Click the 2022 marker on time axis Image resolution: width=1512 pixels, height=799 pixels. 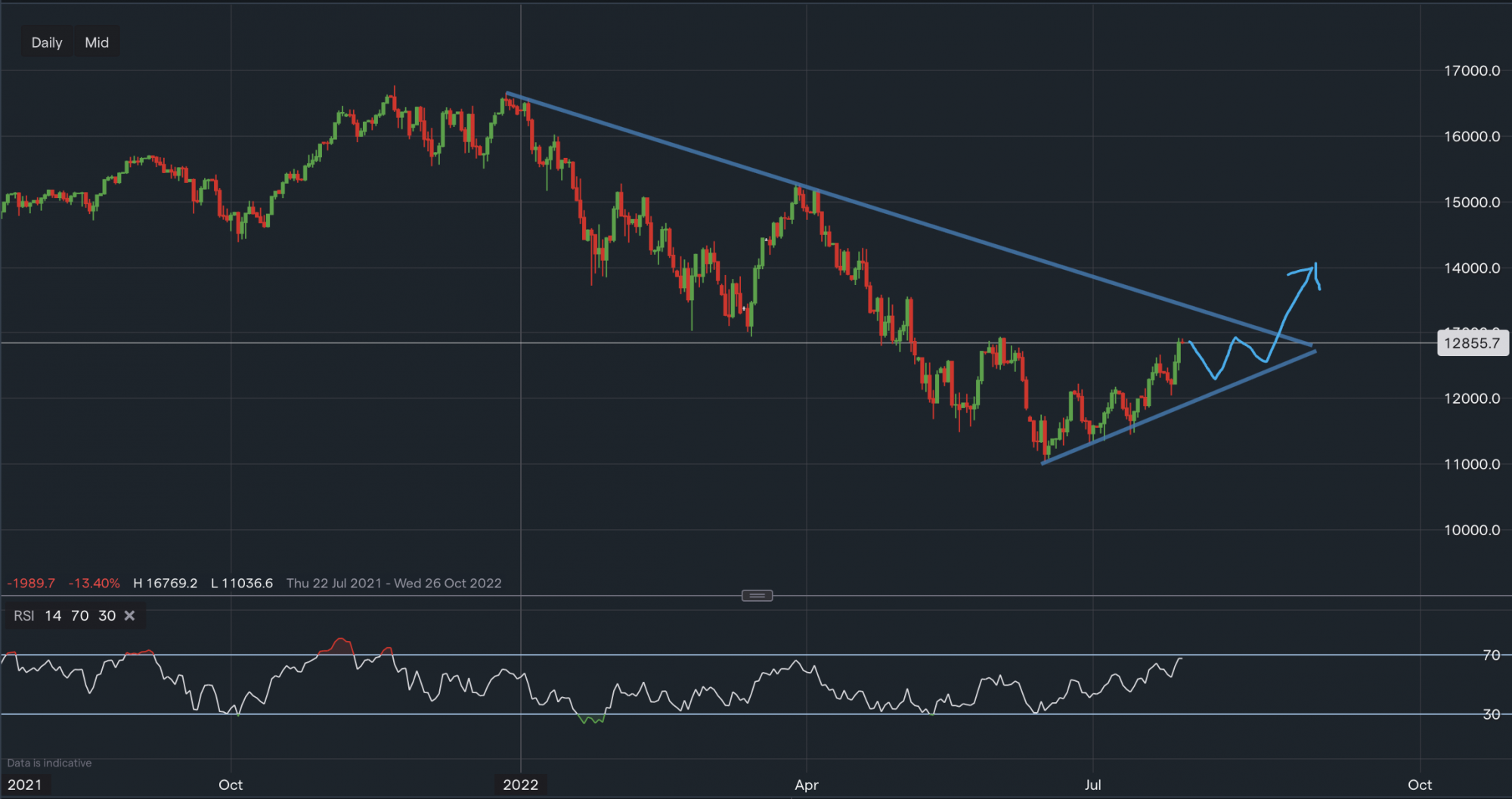521,785
